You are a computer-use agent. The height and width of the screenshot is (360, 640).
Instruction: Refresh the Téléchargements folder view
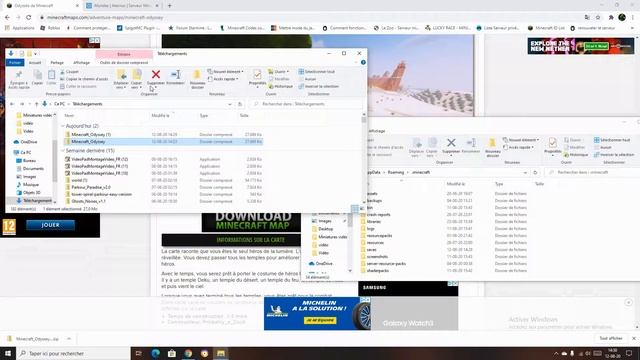(240, 104)
